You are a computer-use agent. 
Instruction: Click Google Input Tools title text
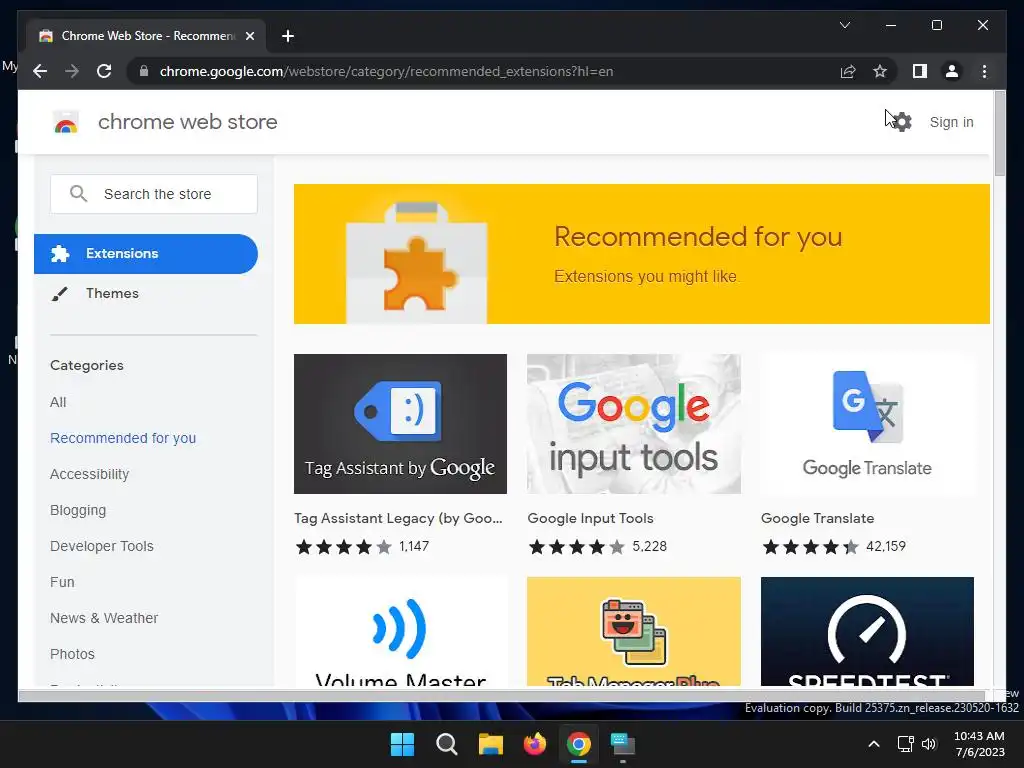(590, 519)
